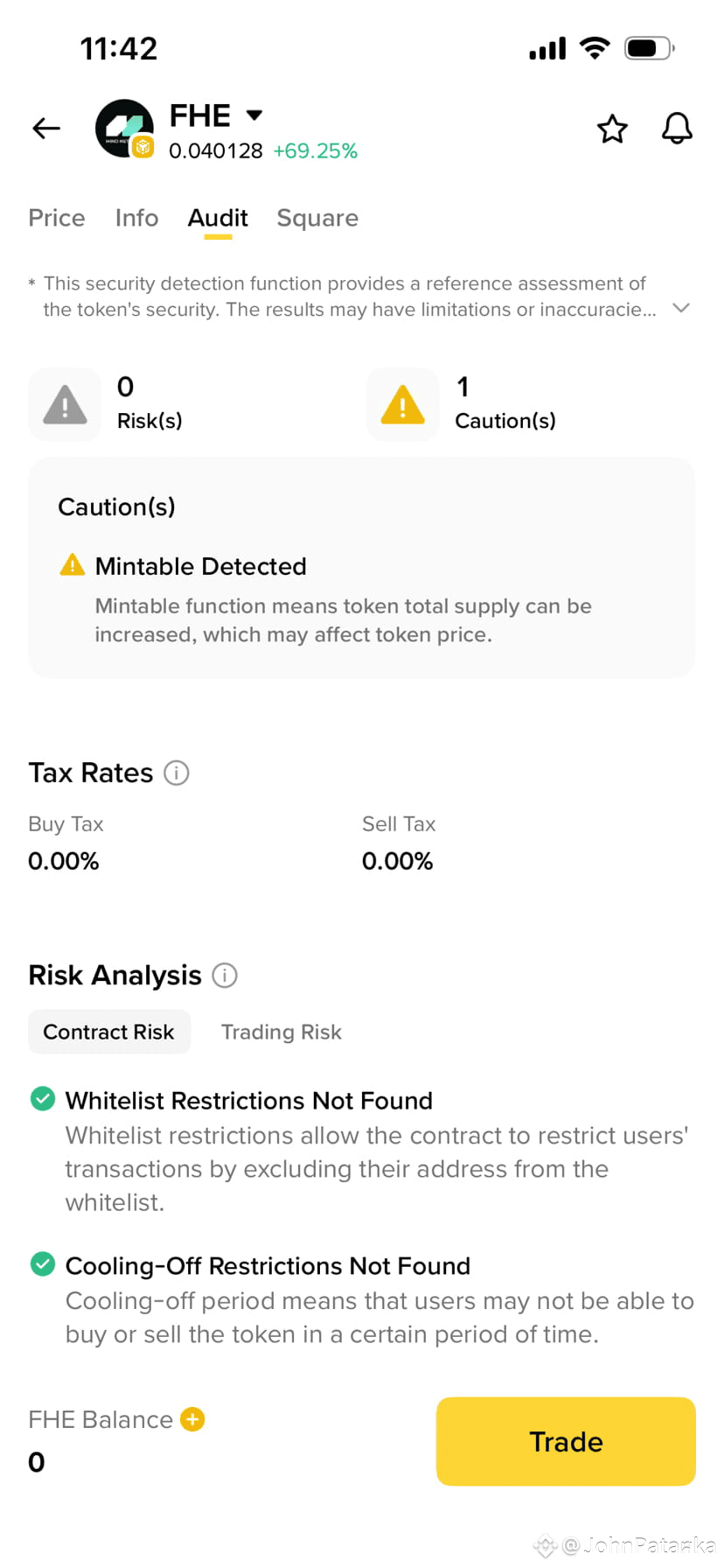Viewport: 724px width, 1568px height.
Task: Open Tax Rates info icon
Action: pos(177,773)
